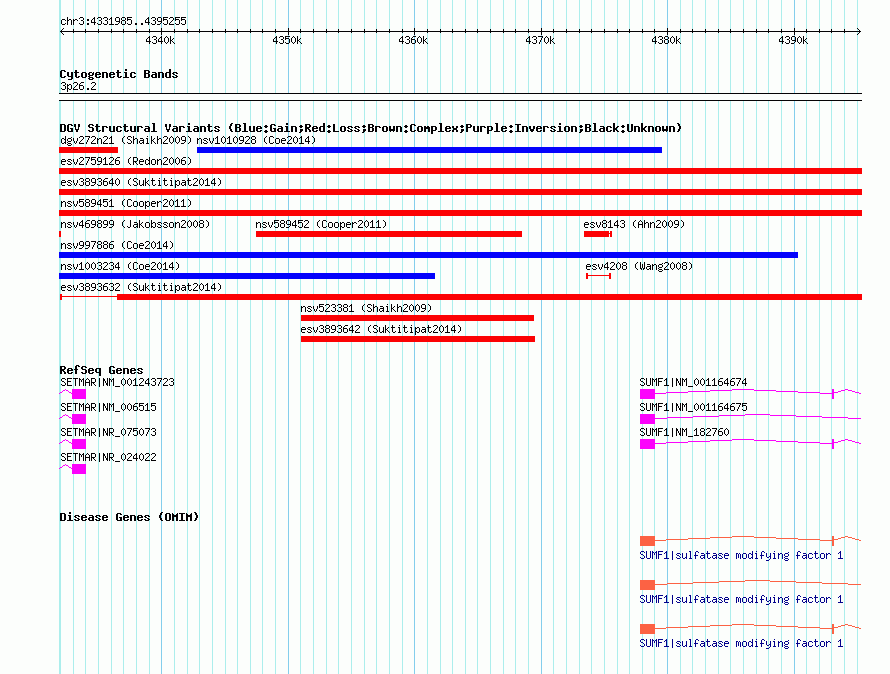Open the SUMF1|NM_182760 transcript label
Screen dimensions: 890x674
684,432
